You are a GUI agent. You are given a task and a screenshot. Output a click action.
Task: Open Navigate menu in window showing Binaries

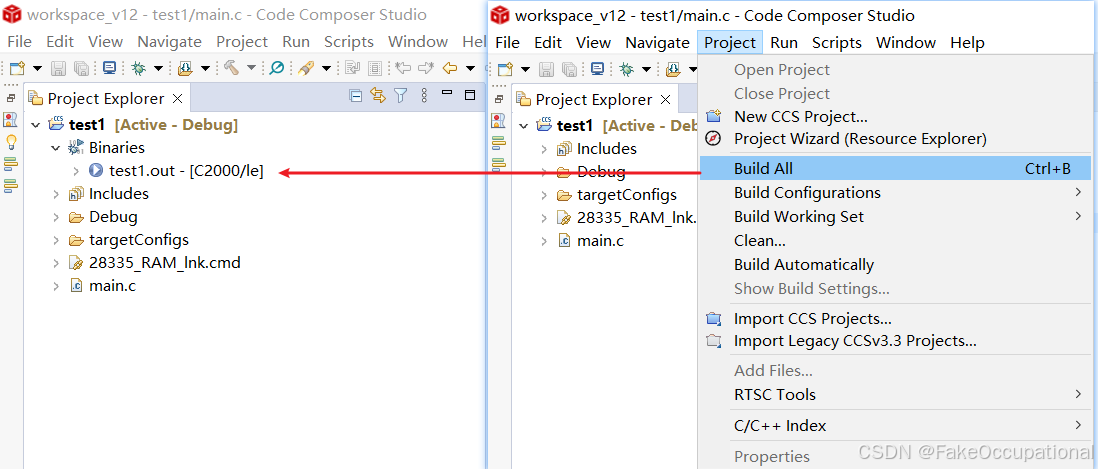[169, 41]
